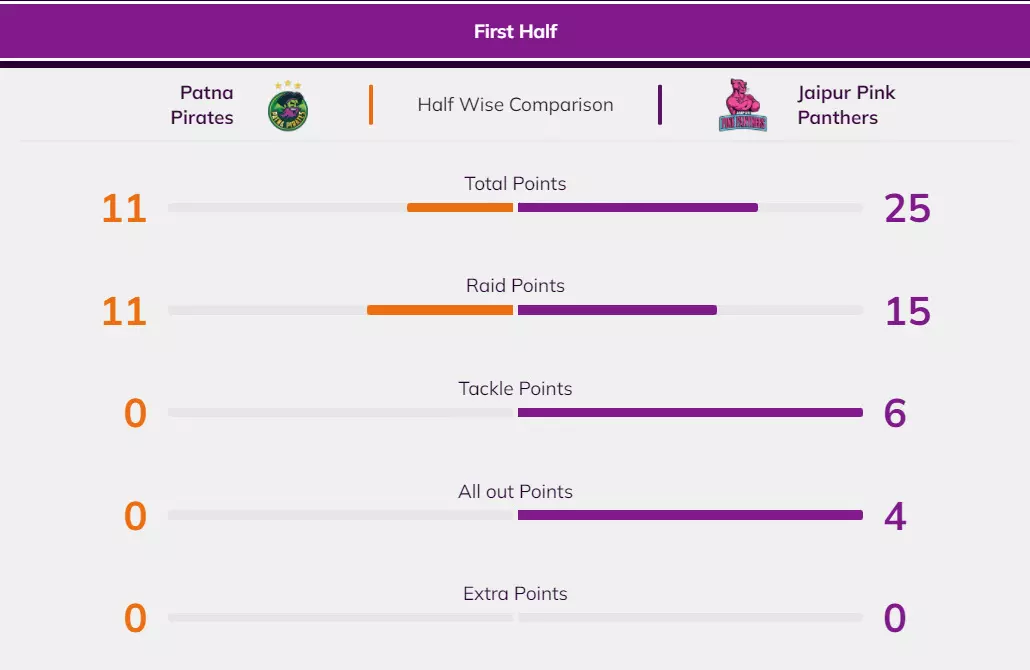This screenshot has height=670, width=1030.
Task: Click the Jaipur Pink Panthers team logo
Action: coord(743,106)
